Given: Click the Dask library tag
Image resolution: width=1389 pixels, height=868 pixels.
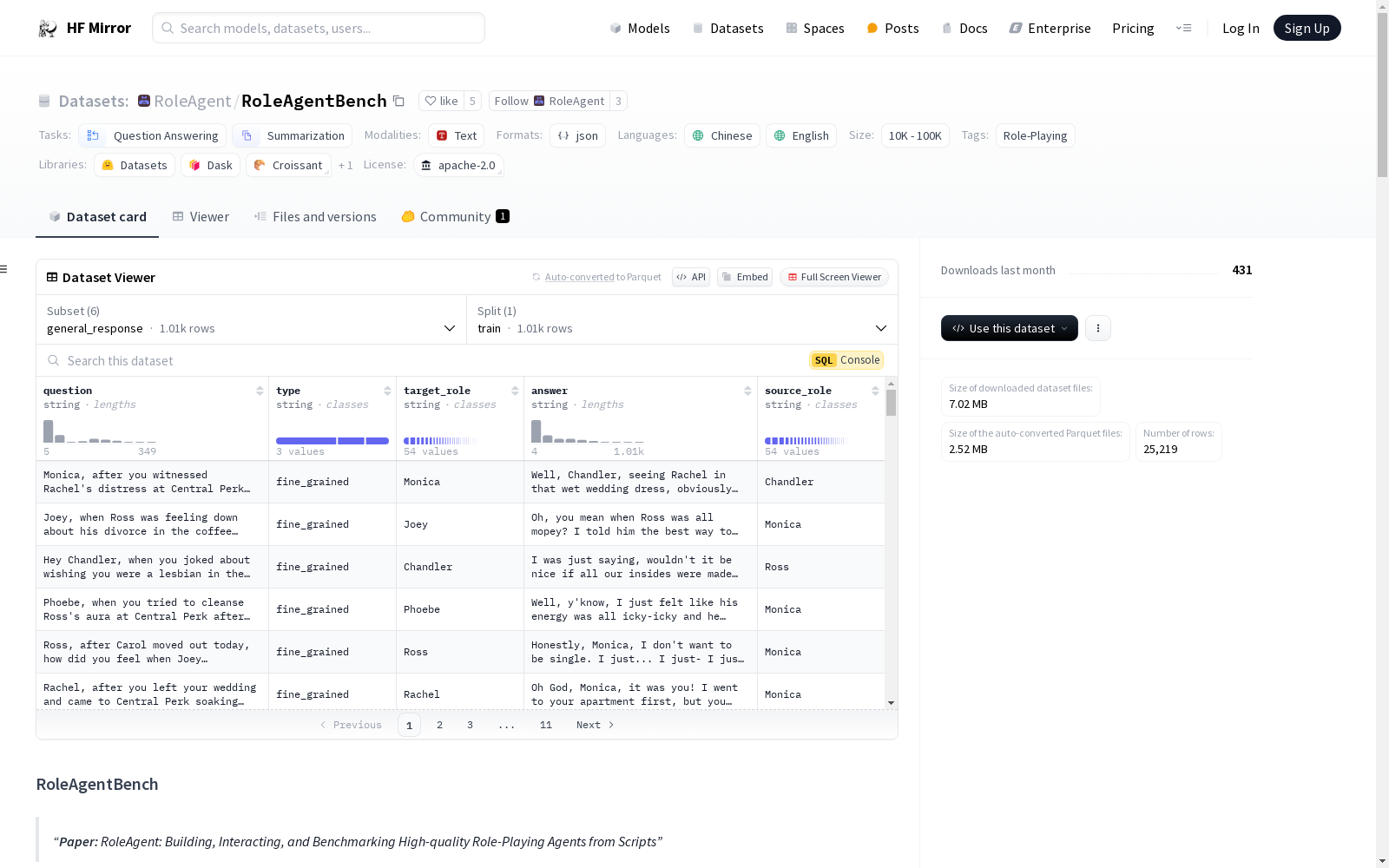Looking at the screenshot, I should pyautogui.click(x=210, y=165).
